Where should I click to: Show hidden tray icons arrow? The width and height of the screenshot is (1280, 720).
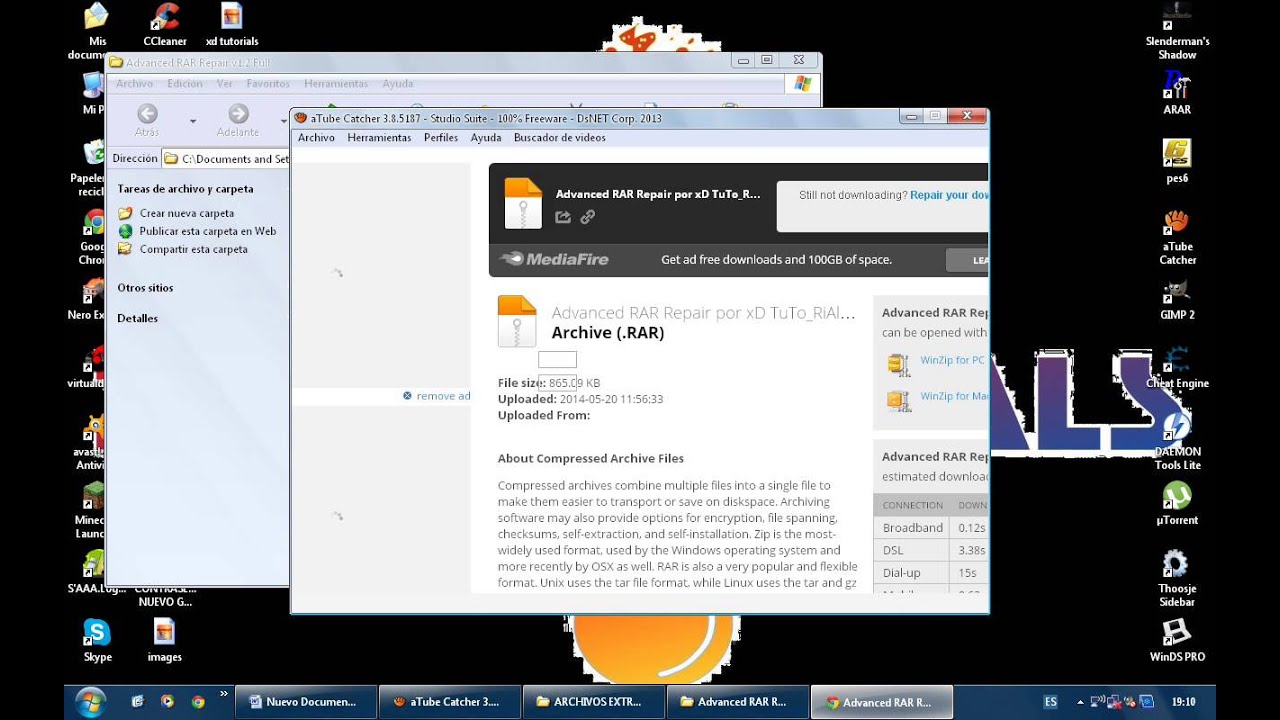[x=1079, y=702]
